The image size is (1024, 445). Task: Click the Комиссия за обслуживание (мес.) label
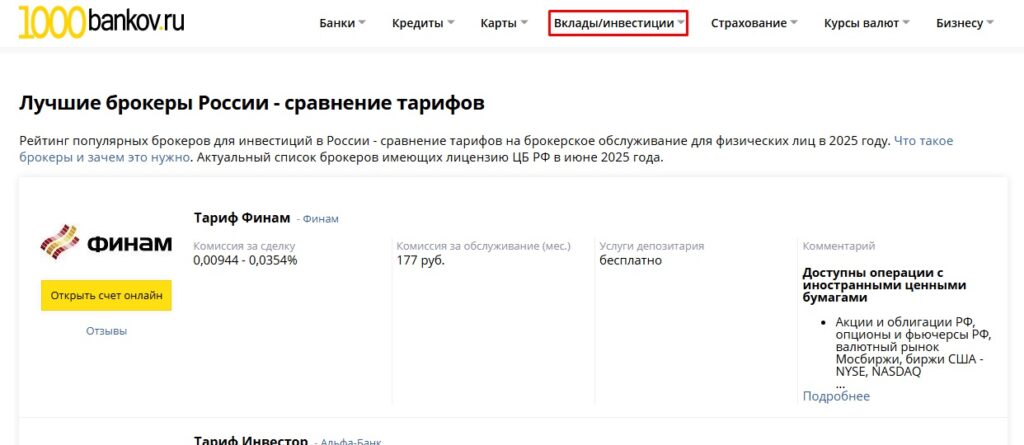click(483, 246)
